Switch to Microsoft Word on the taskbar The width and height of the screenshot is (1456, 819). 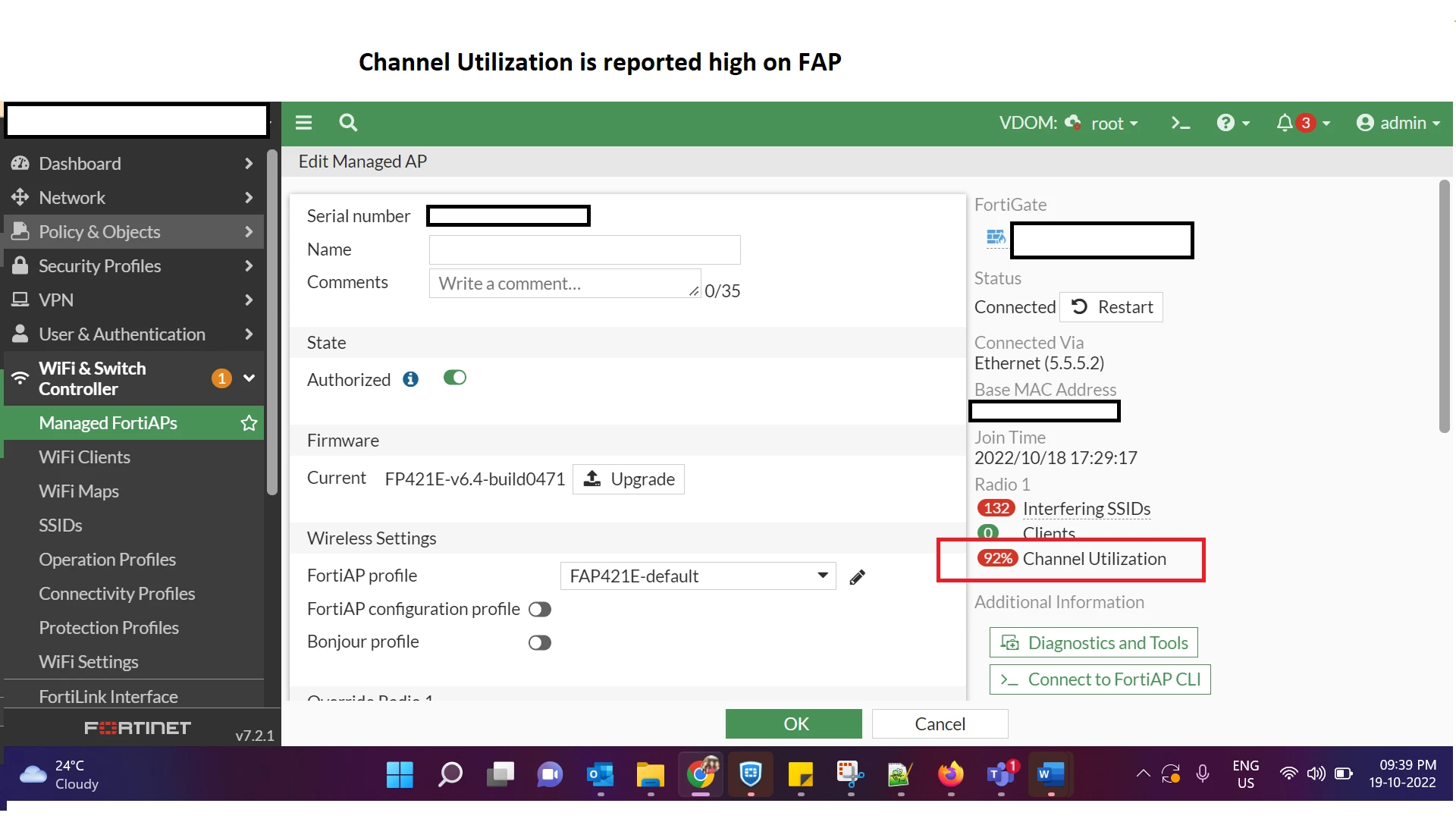pyautogui.click(x=1050, y=774)
